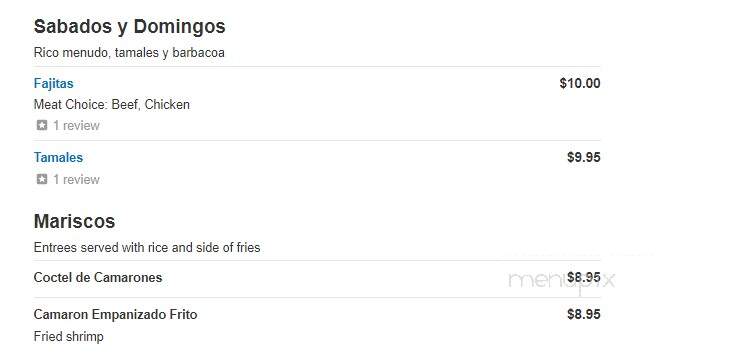Select the Sabados y Domingos section heading
741x363 pixels.
[x=129, y=26]
